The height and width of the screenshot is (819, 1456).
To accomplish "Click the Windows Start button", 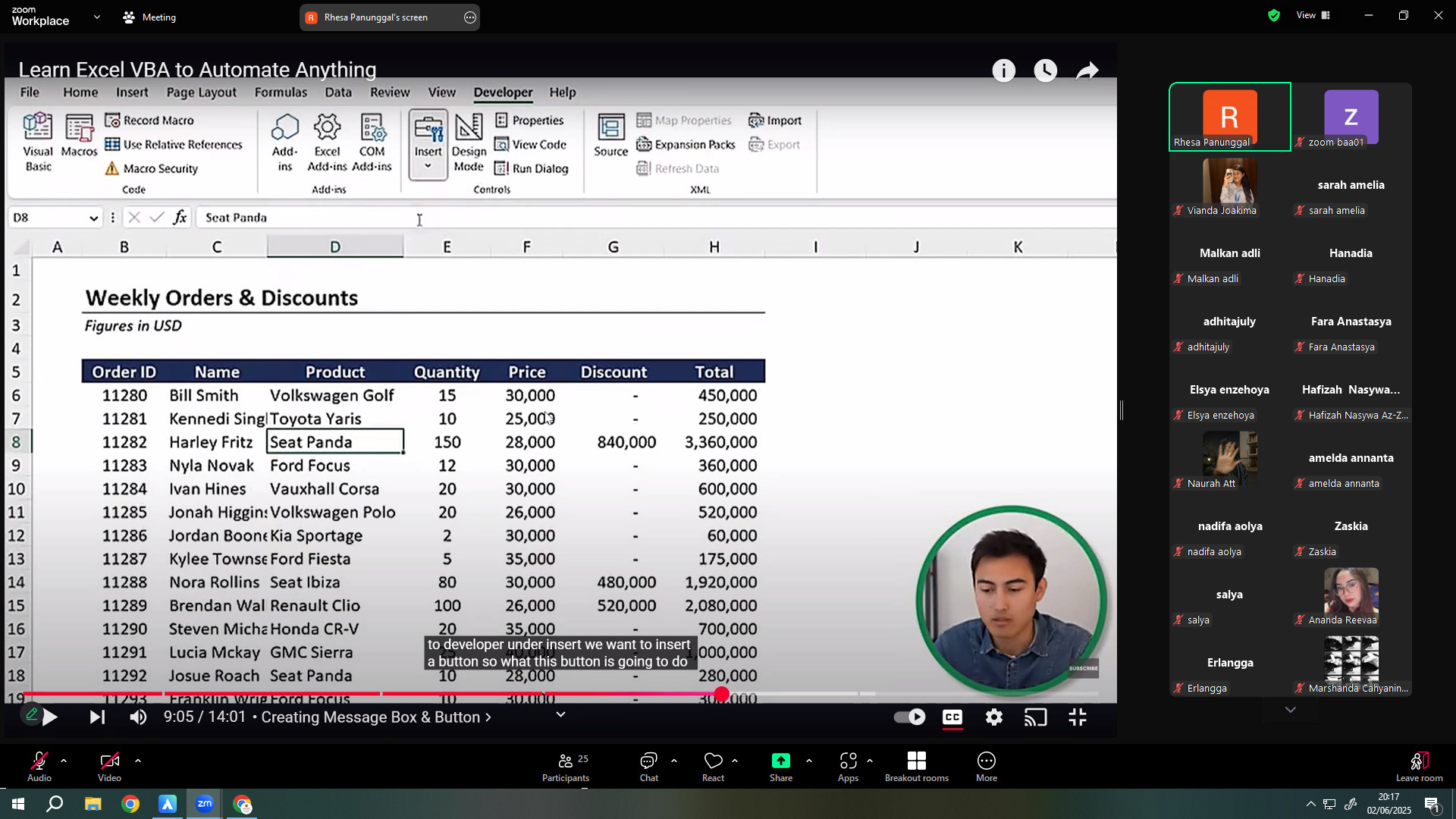I will tap(17, 804).
